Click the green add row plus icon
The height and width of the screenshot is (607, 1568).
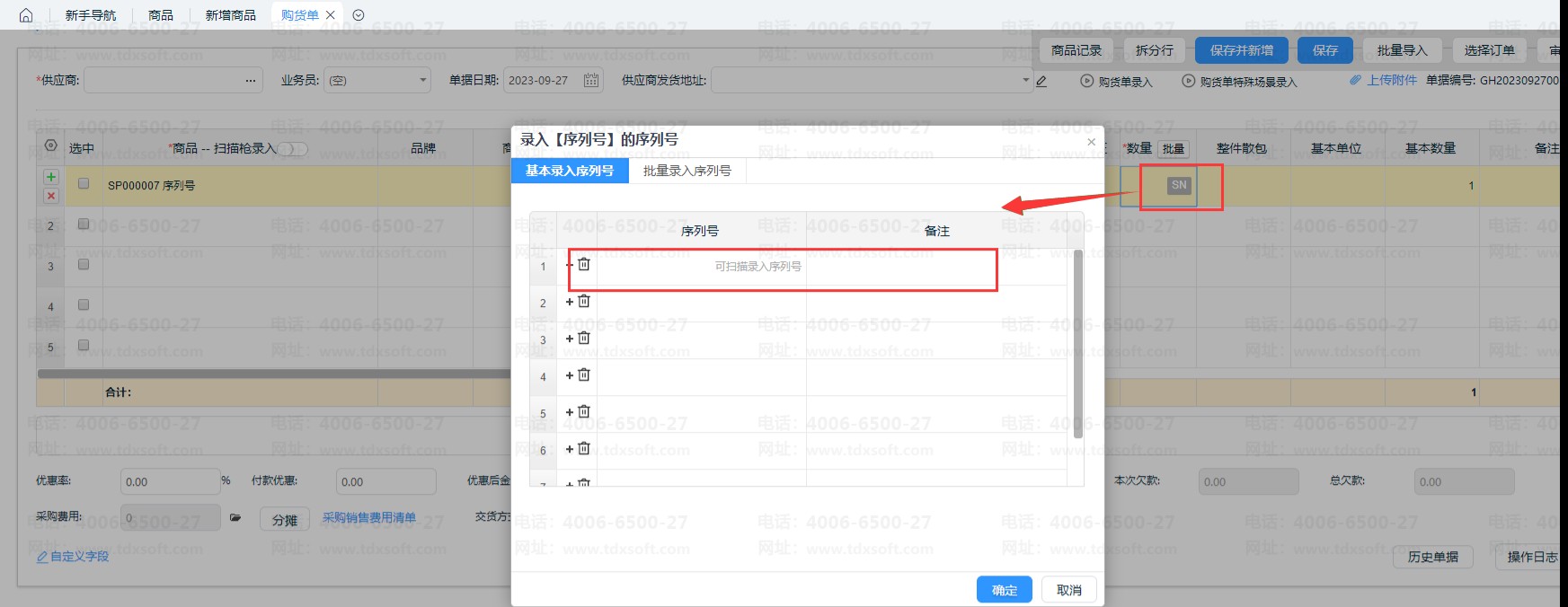tap(51, 177)
